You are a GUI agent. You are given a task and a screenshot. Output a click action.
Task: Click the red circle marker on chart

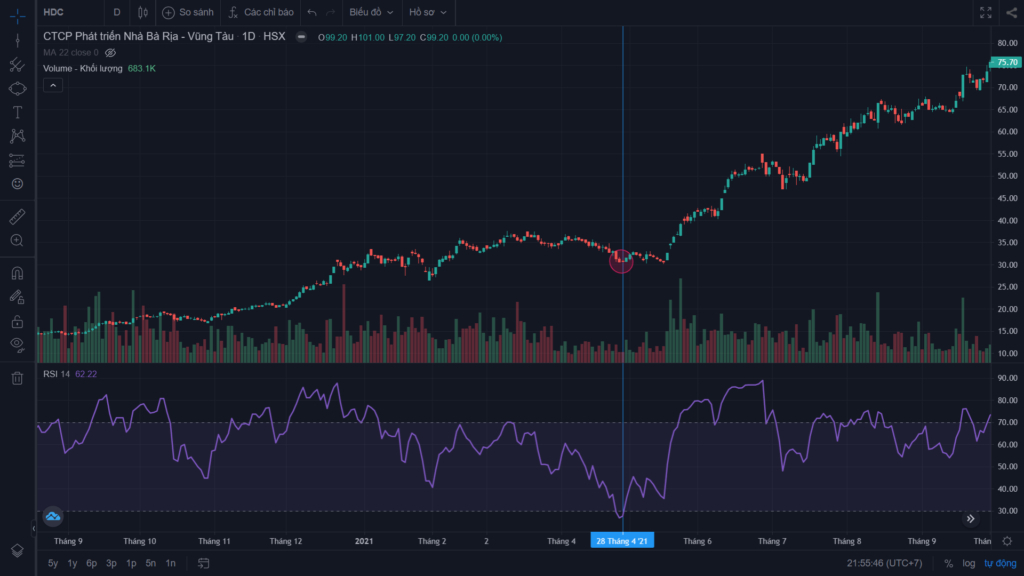(x=621, y=261)
